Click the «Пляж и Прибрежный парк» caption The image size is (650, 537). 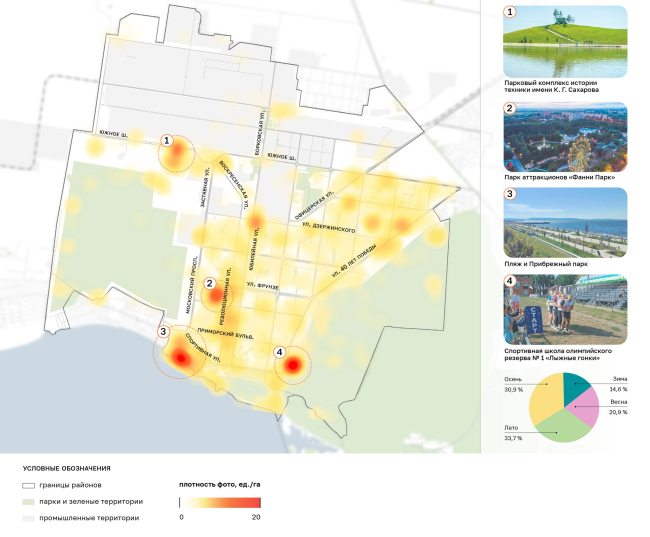point(548,264)
